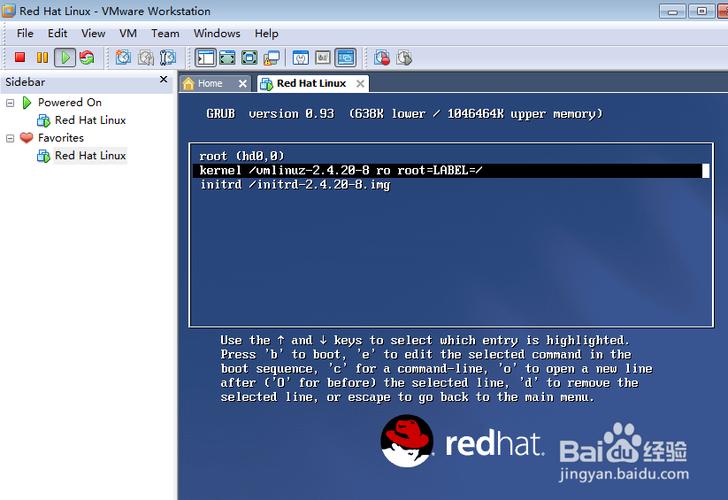The width and height of the screenshot is (728, 500).
Task: Open the VM menu
Action: pos(128,33)
